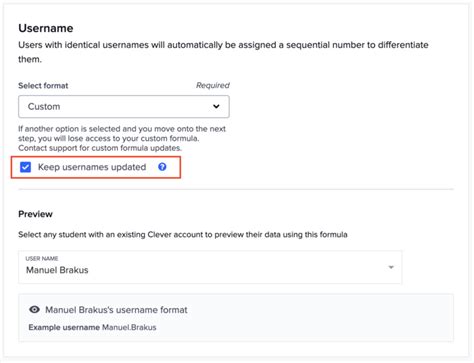Click the Keep usernames updated label text

(92, 167)
